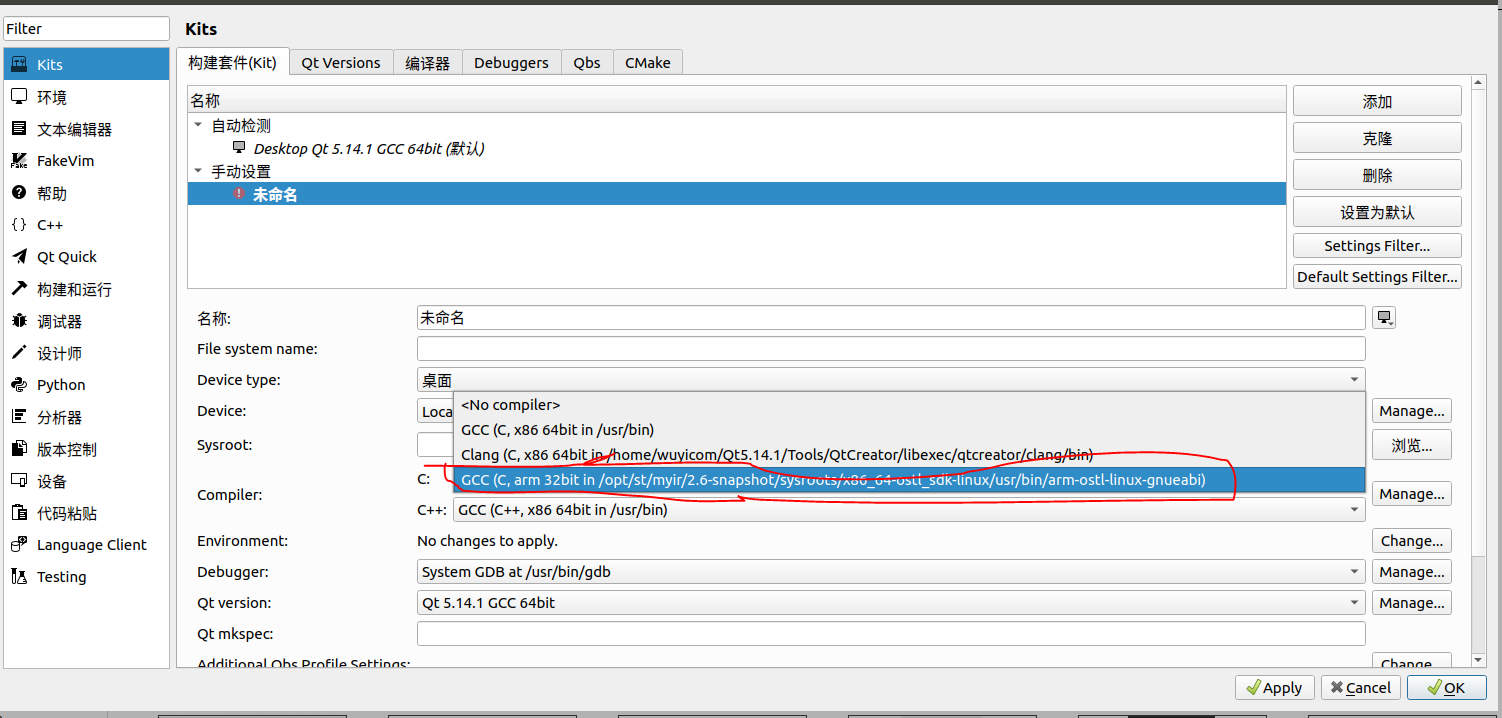
Task: Click the File system name input field
Action: click(x=891, y=349)
